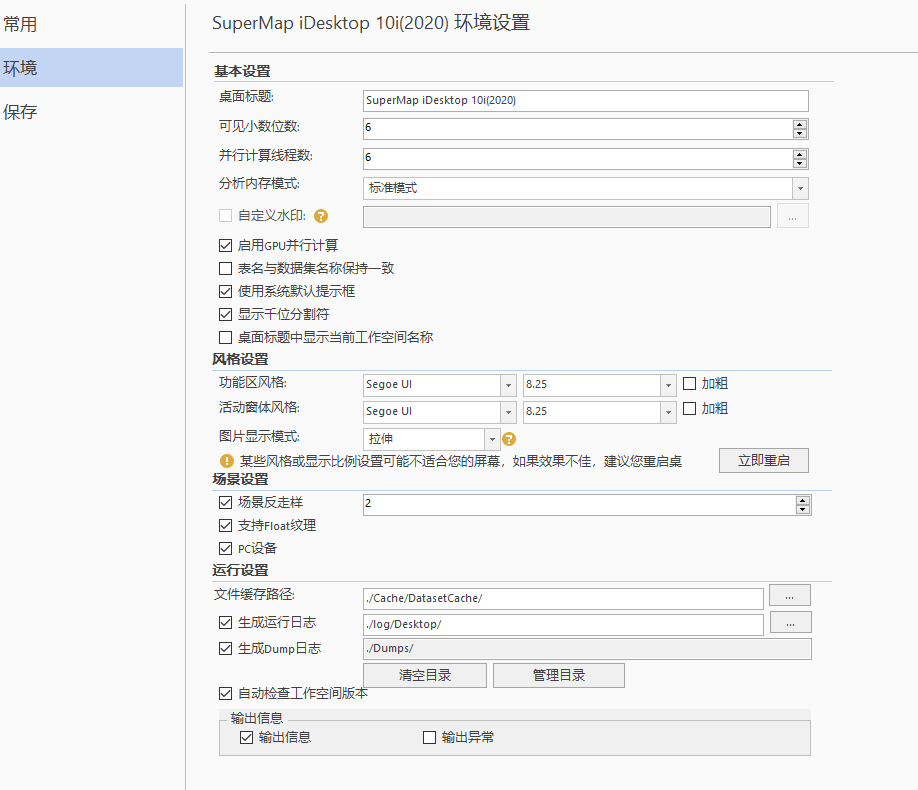Uncheck 显示千位分割符 option
Image resolution: width=918 pixels, height=790 pixels.
[225, 314]
